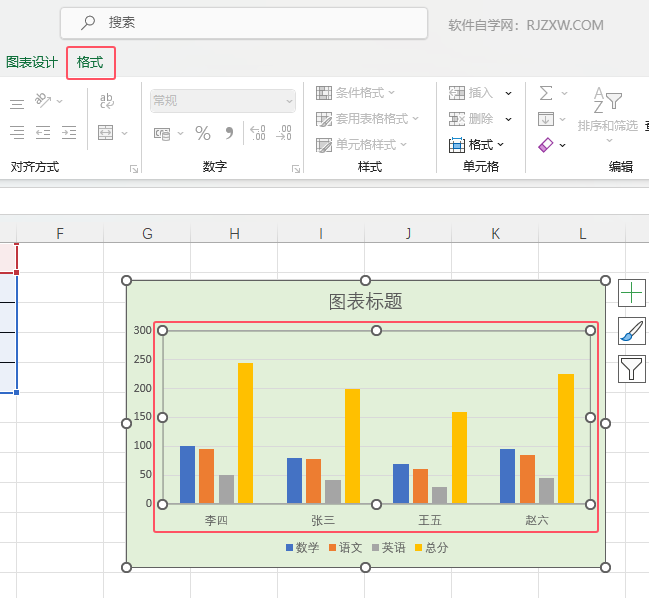
Task: Click the 李四 axis label
Action: (216, 520)
